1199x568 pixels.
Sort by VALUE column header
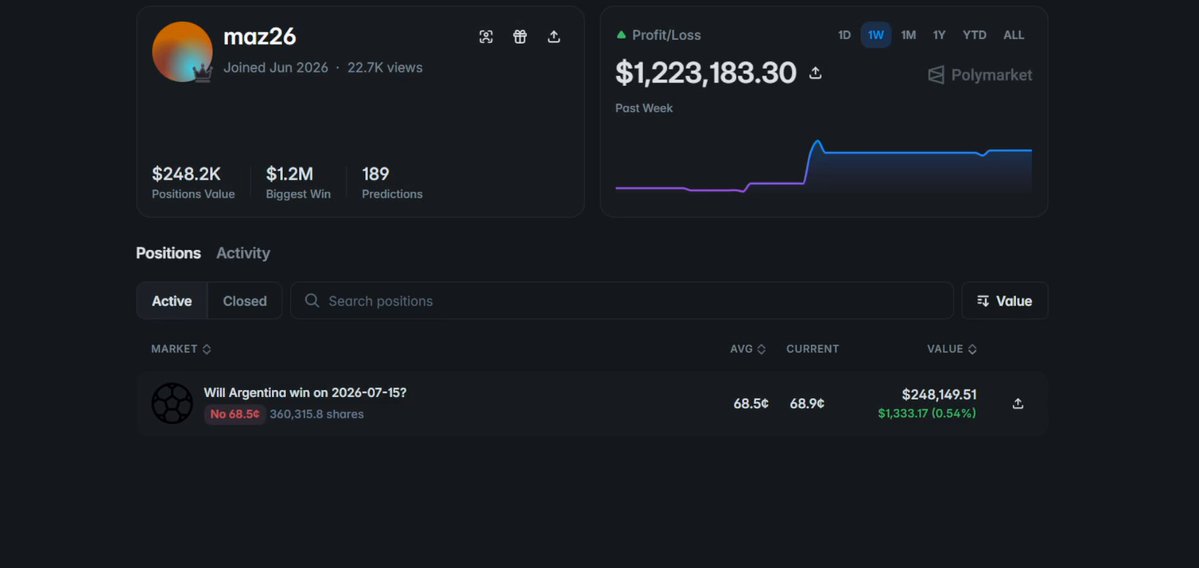point(952,349)
